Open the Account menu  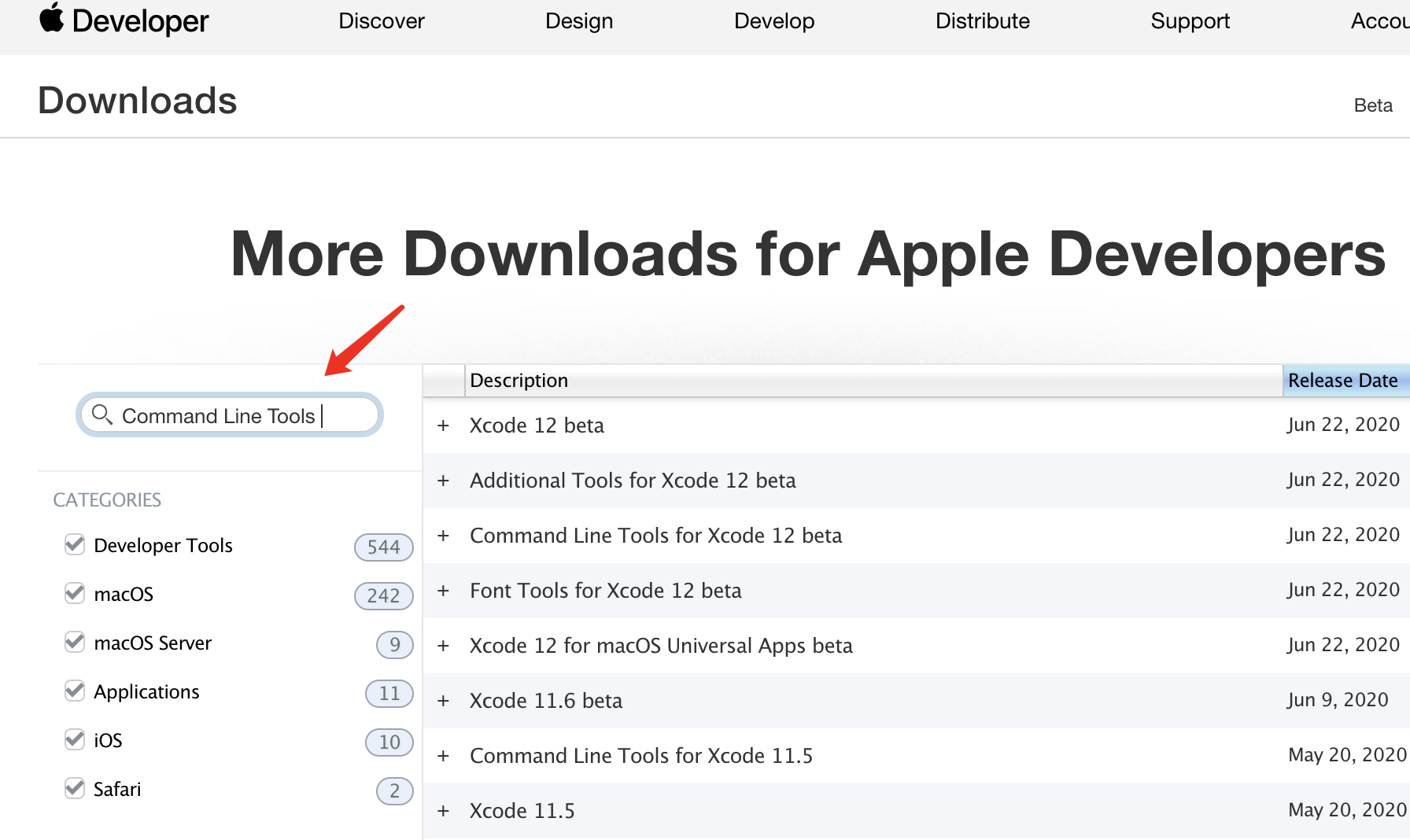1380,21
